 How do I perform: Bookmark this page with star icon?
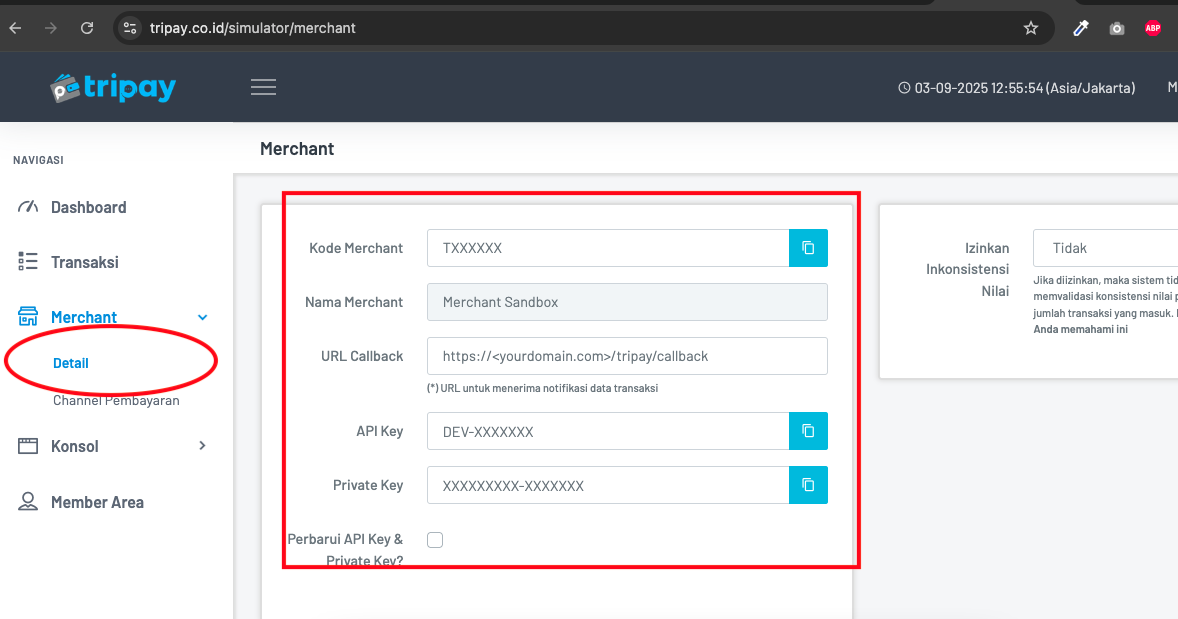pyautogui.click(x=1031, y=28)
